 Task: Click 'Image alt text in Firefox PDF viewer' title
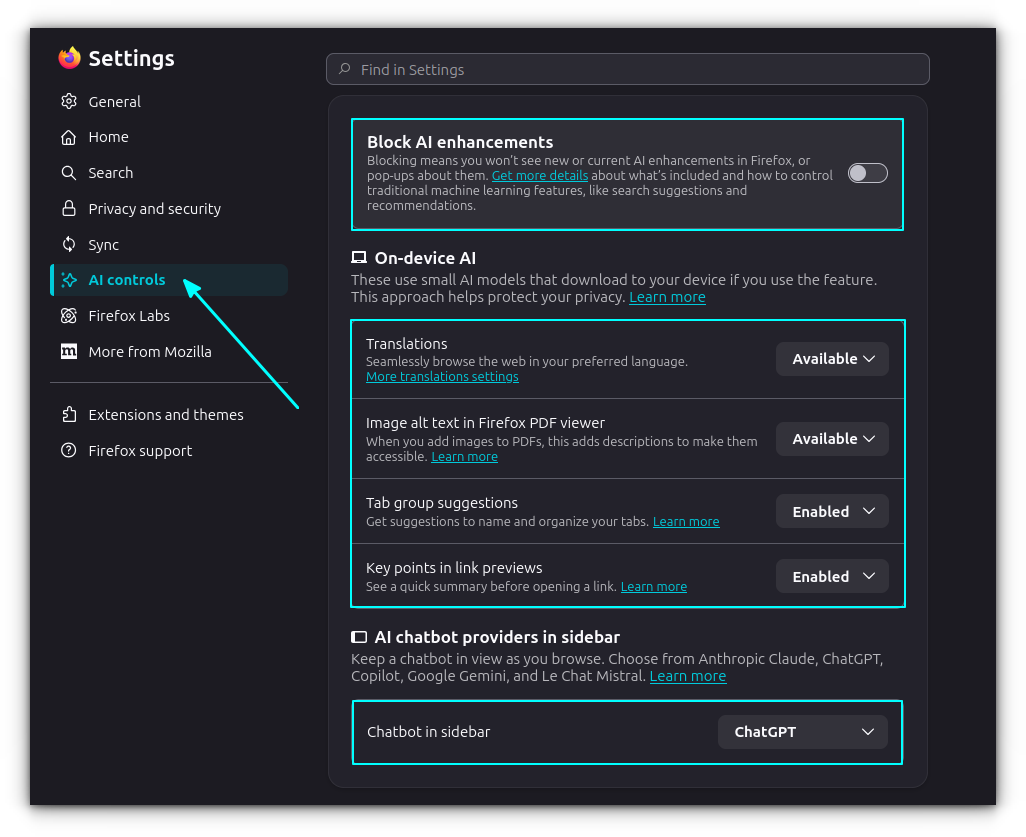coord(486,423)
